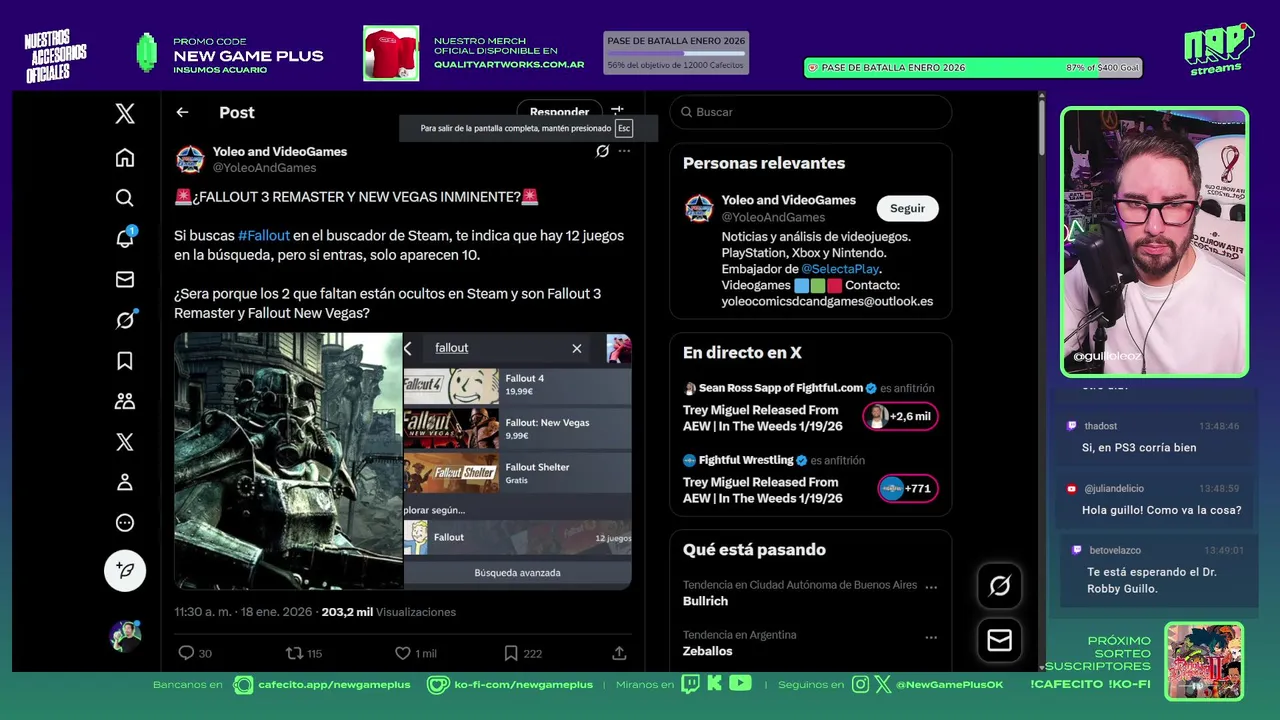Click the NRP streams logo

(1218, 48)
